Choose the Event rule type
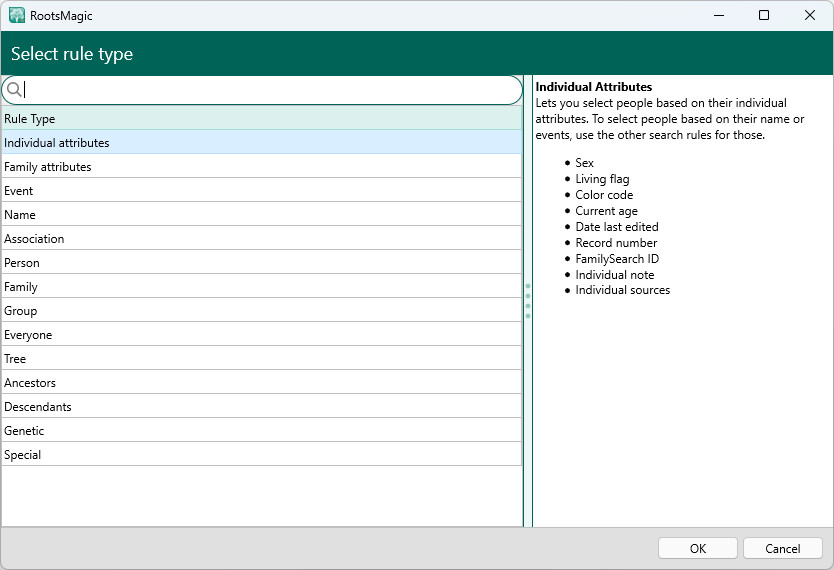834x570 pixels. pyautogui.click(x=262, y=190)
